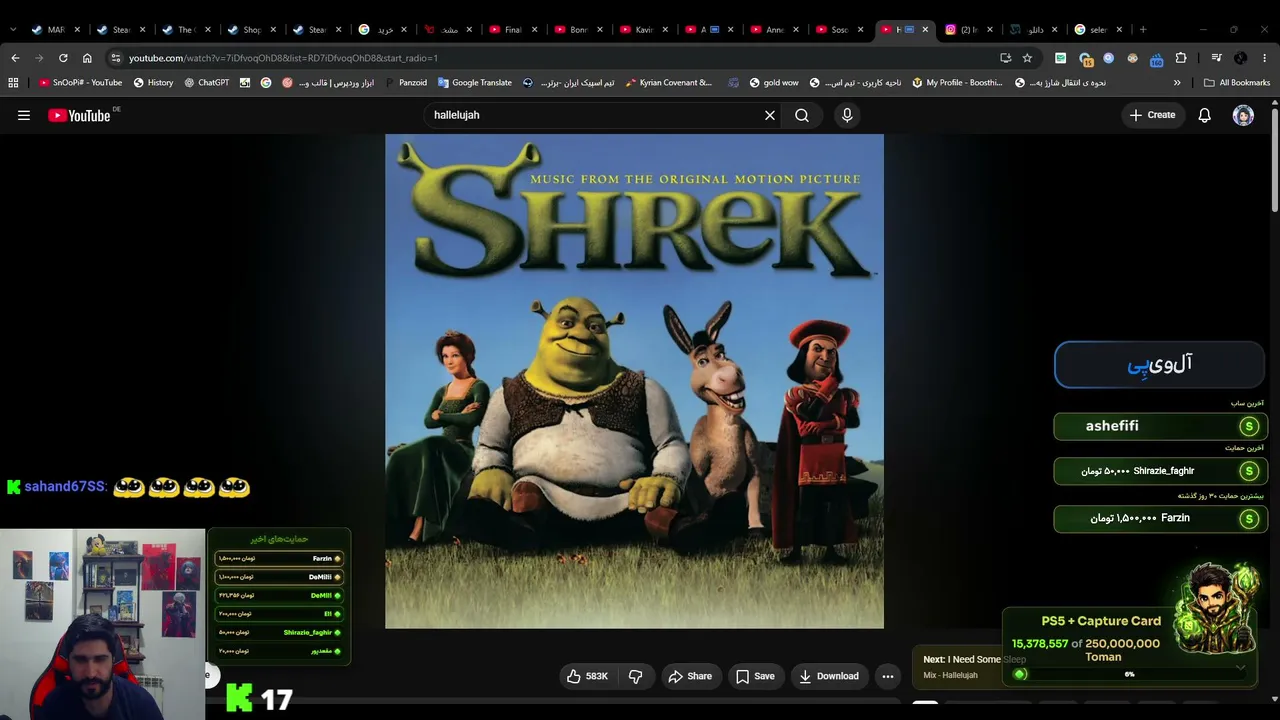Screen dimensions: 1280x720
Task: Open the SnOoPi# - YouTube bookmark
Action: click(80, 83)
